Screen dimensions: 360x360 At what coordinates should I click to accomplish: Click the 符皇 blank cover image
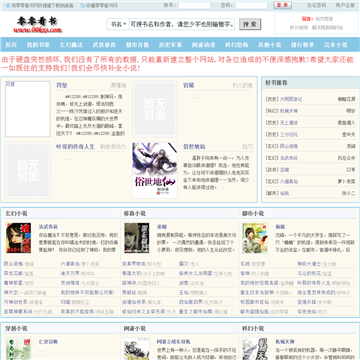click(x=28, y=109)
